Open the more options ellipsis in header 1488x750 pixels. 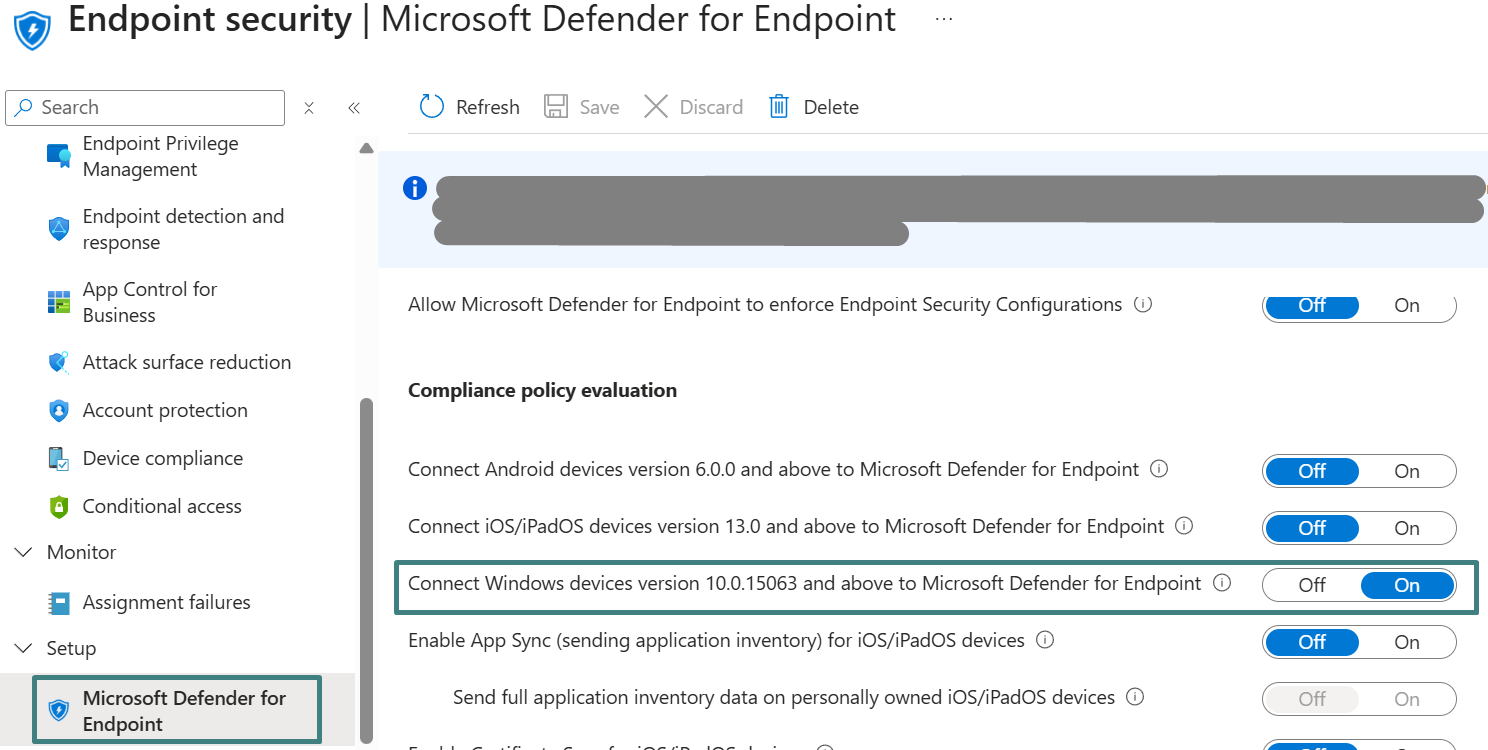point(943,19)
